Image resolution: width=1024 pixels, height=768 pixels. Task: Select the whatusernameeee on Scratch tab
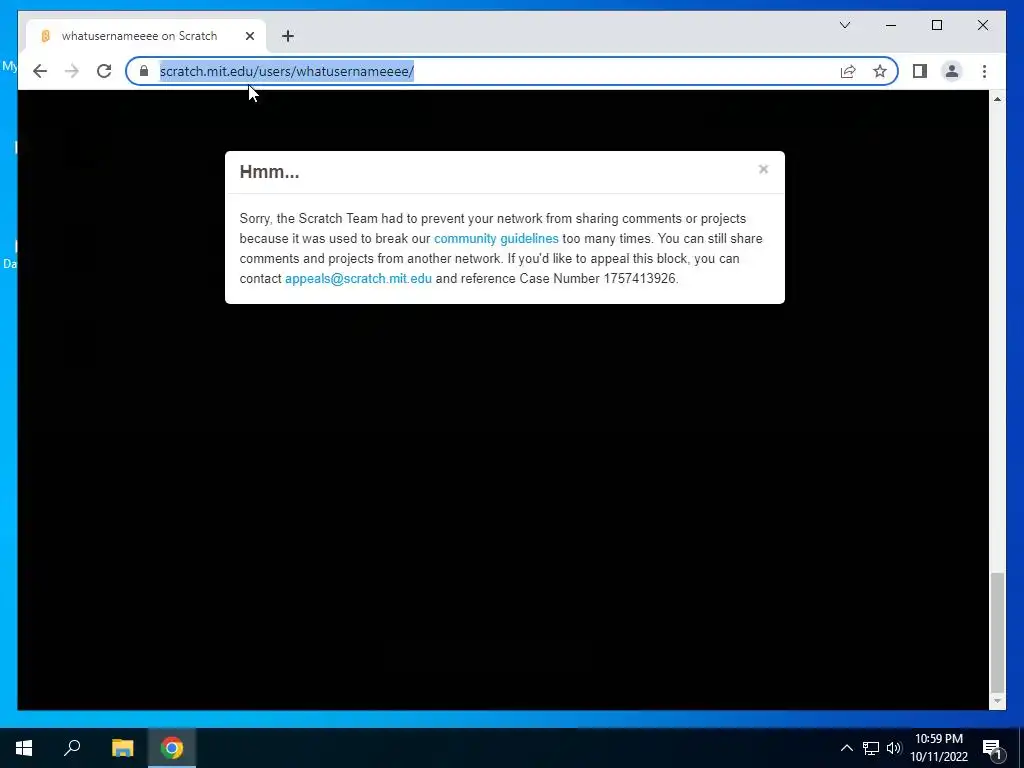tap(146, 36)
